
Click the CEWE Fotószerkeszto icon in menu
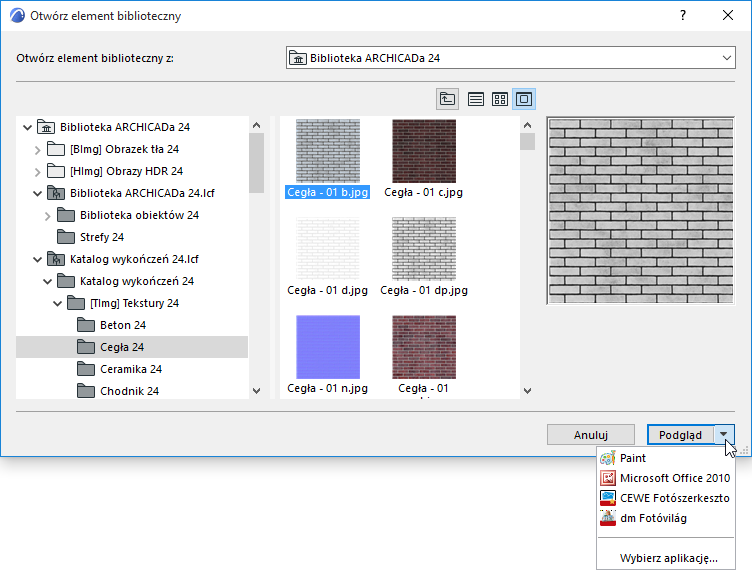click(608, 499)
